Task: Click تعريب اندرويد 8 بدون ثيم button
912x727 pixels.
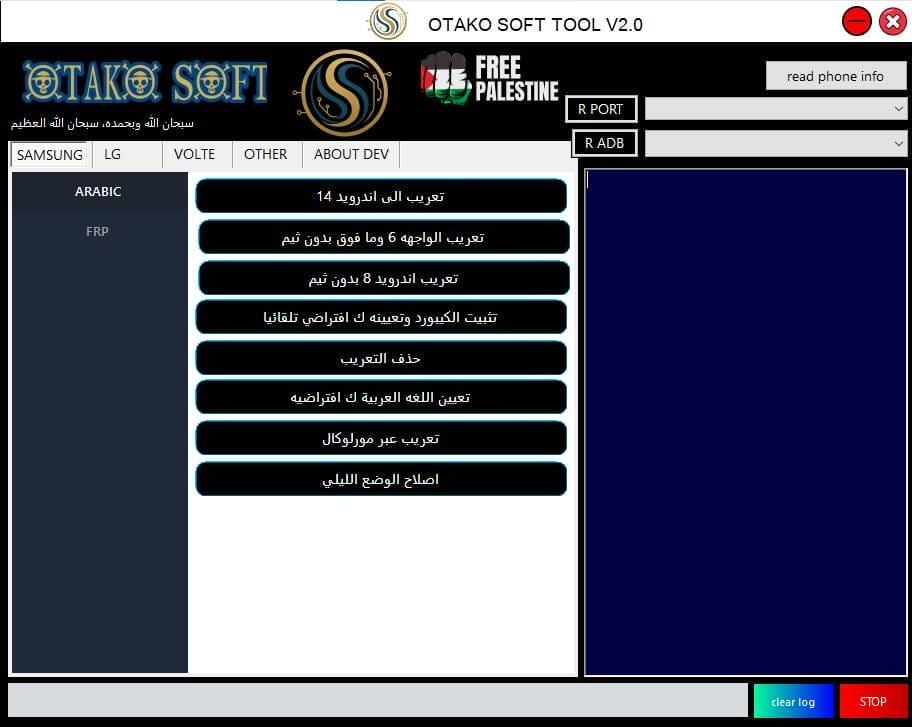Action: click(384, 279)
